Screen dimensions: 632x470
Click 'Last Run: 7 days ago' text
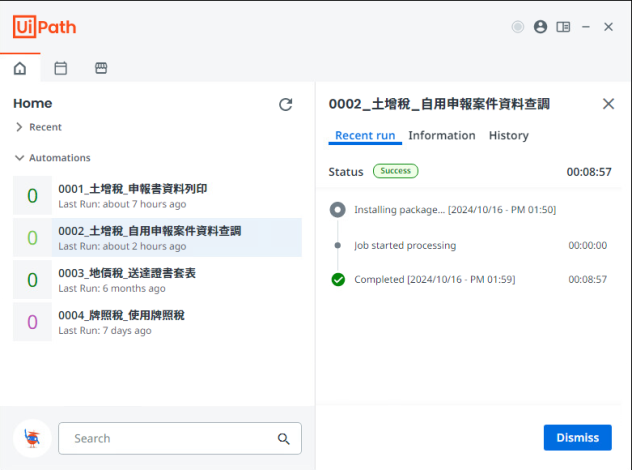(x=105, y=331)
